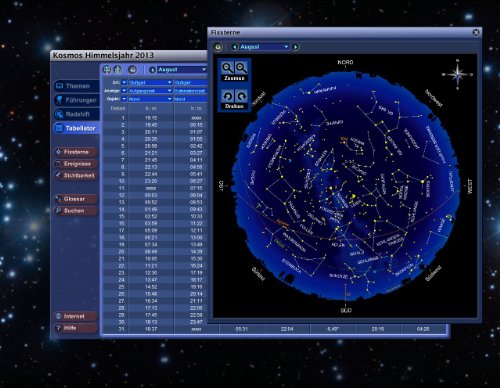500x388 pixels.
Task: Open the August month dropdown in Fixsterne
Action: (264, 47)
